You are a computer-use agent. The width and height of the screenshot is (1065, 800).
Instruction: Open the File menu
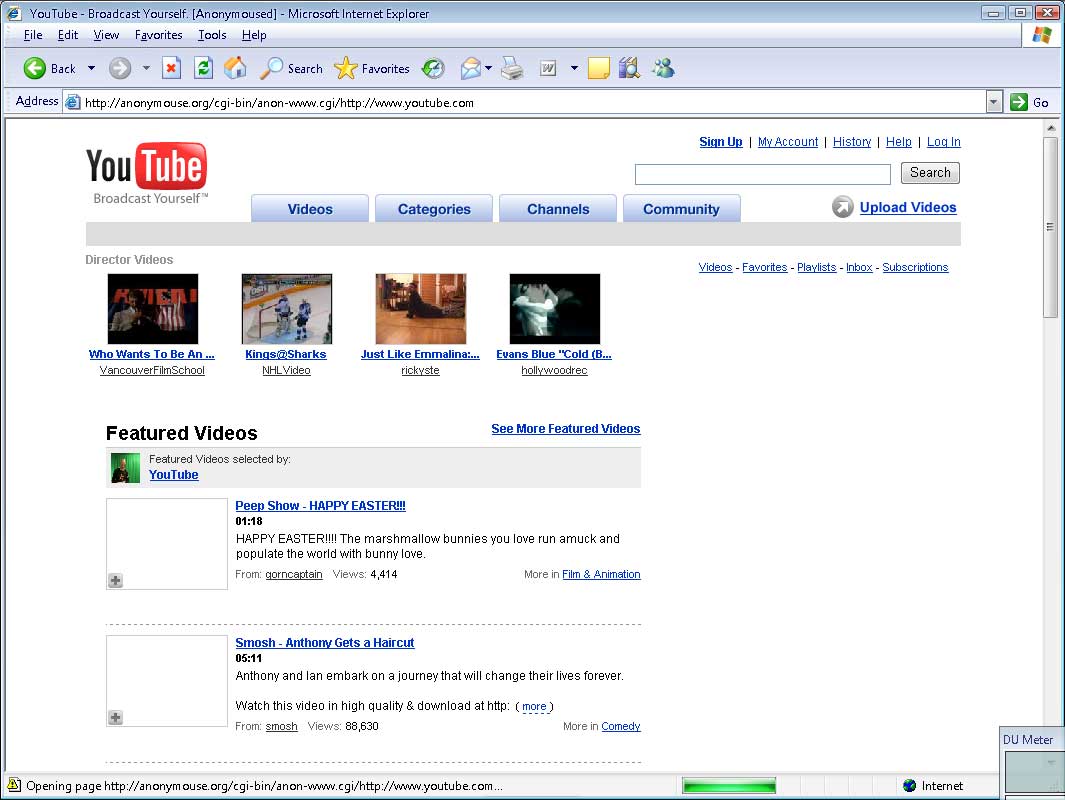point(33,35)
